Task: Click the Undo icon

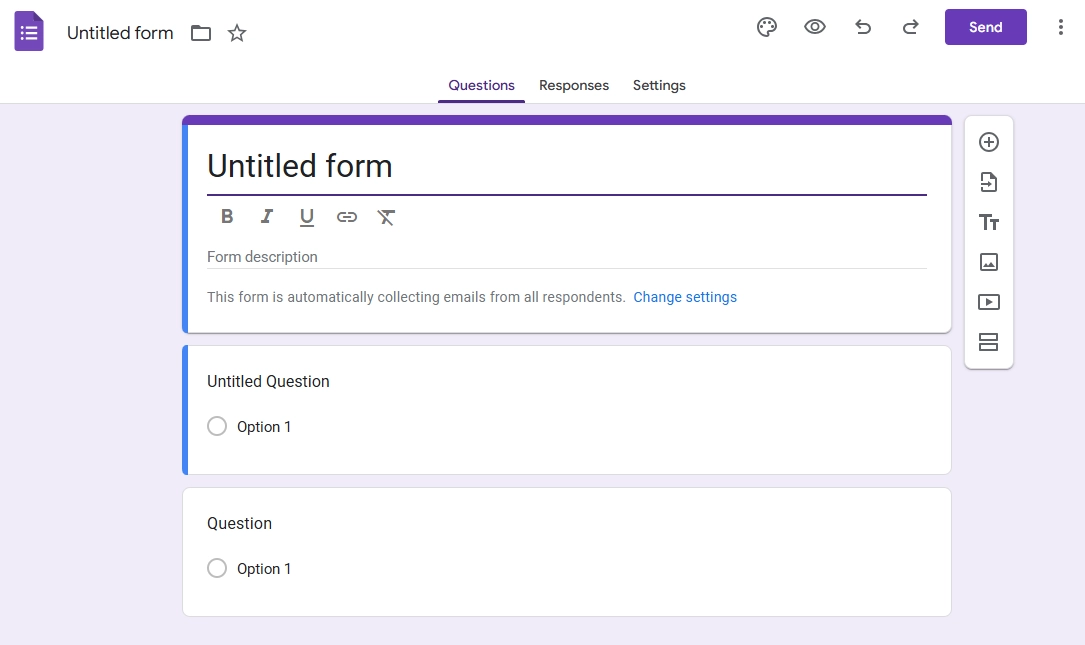Action: click(863, 27)
